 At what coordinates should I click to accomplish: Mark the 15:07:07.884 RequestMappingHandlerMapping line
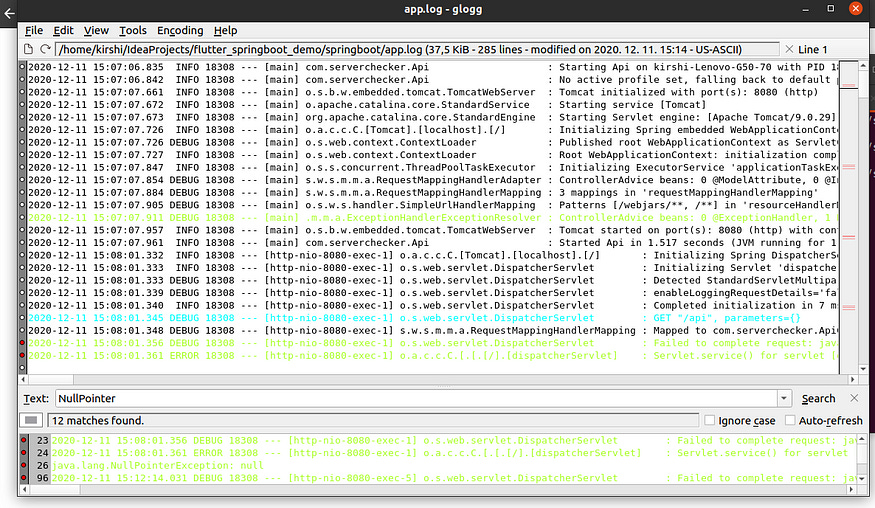pyautogui.click(x=22, y=193)
